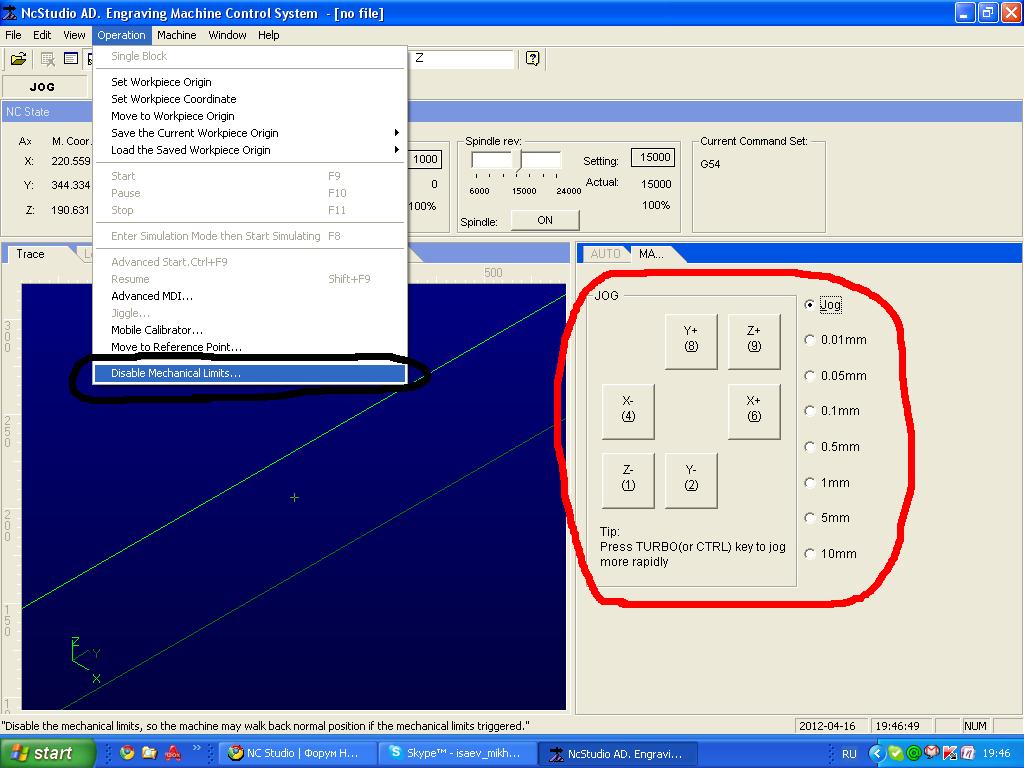Click the Start button on the taskbar
The height and width of the screenshot is (768, 1024).
point(48,753)
